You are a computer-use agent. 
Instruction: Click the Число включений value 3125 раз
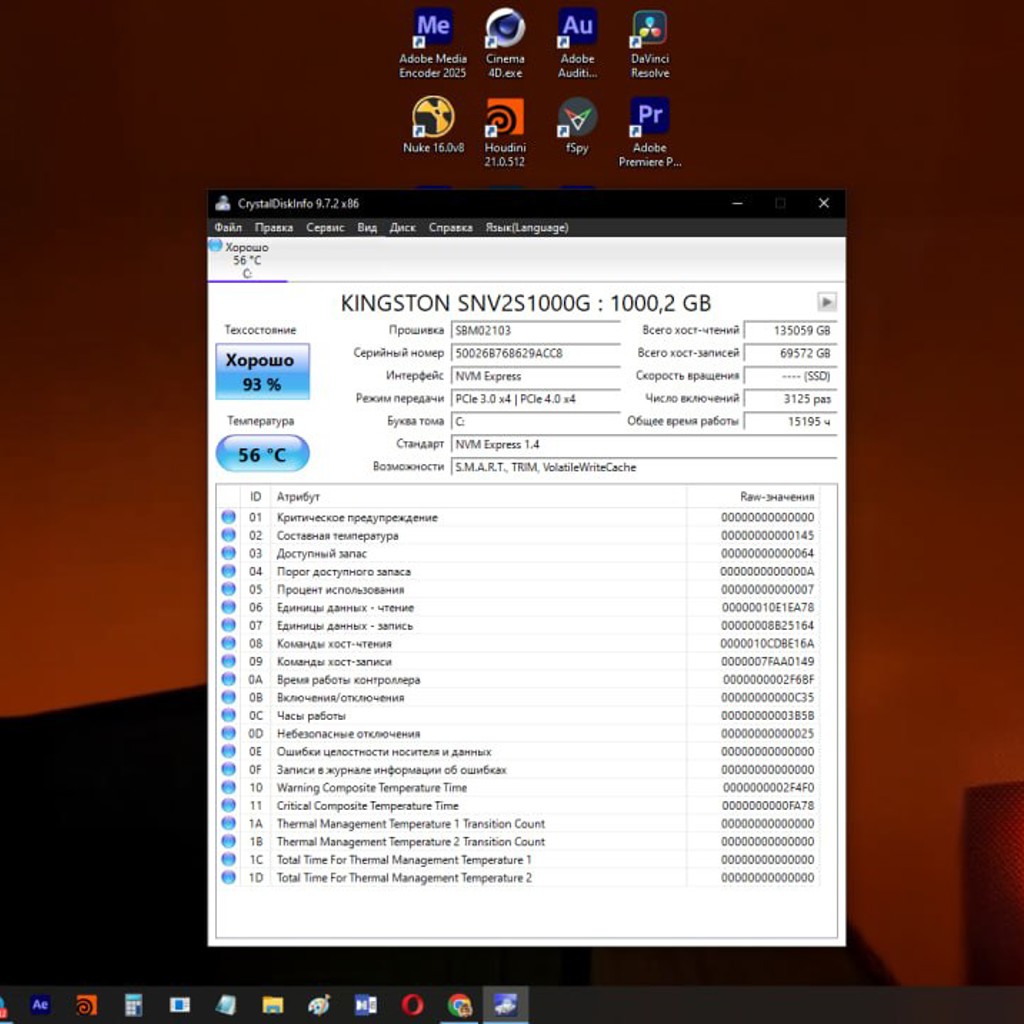pos(790,399)
